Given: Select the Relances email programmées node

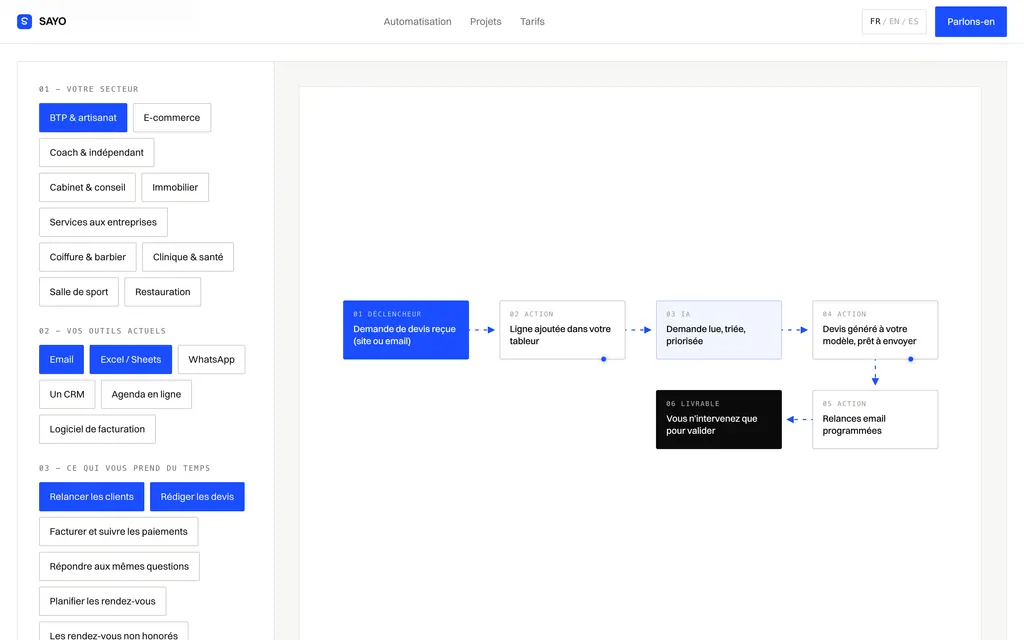Looking at the screenshot, I should click(875, 419).
